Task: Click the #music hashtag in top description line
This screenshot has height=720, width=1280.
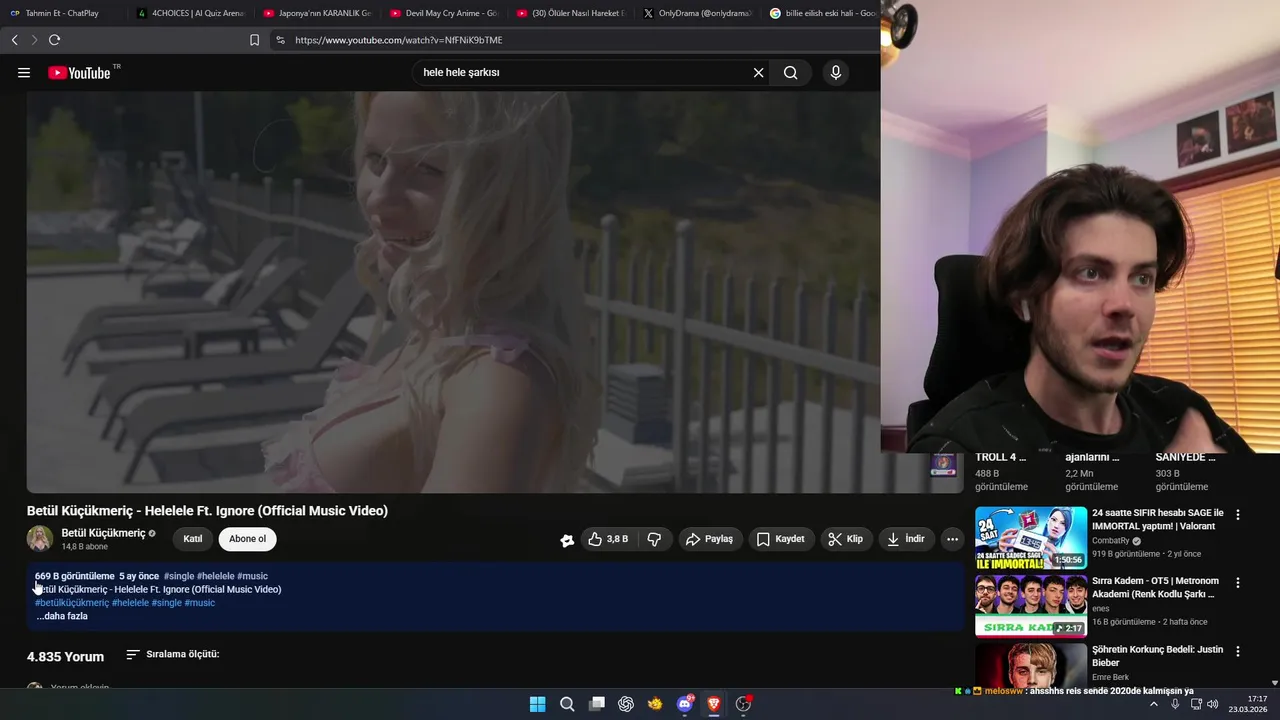Action: tap(253, 576)
